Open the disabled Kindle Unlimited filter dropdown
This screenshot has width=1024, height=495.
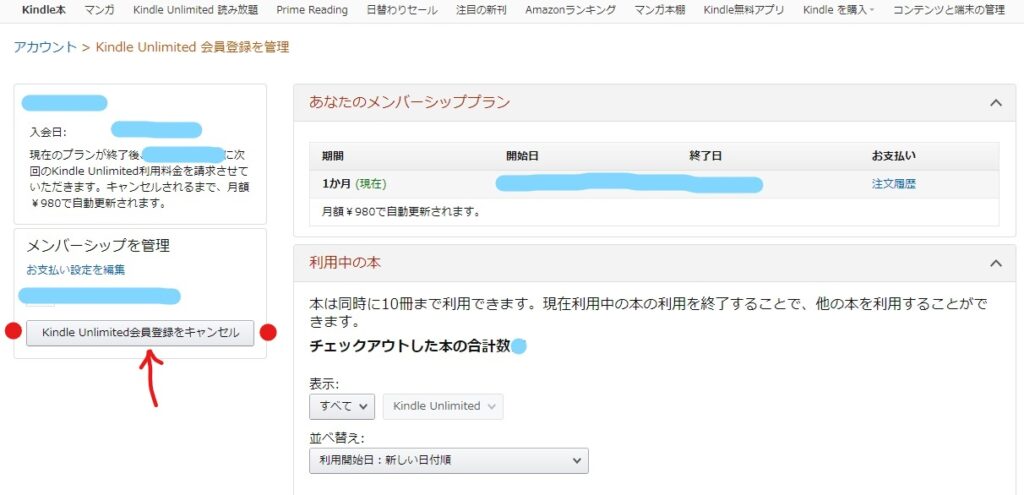click(x=443, y=406)
